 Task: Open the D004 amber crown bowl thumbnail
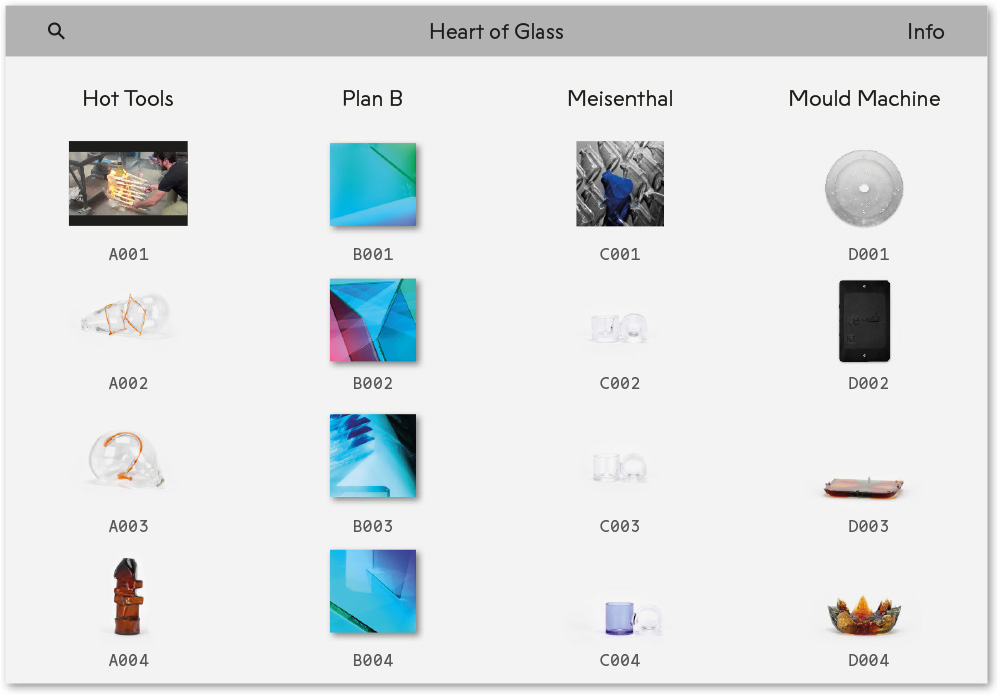[864, 616]
